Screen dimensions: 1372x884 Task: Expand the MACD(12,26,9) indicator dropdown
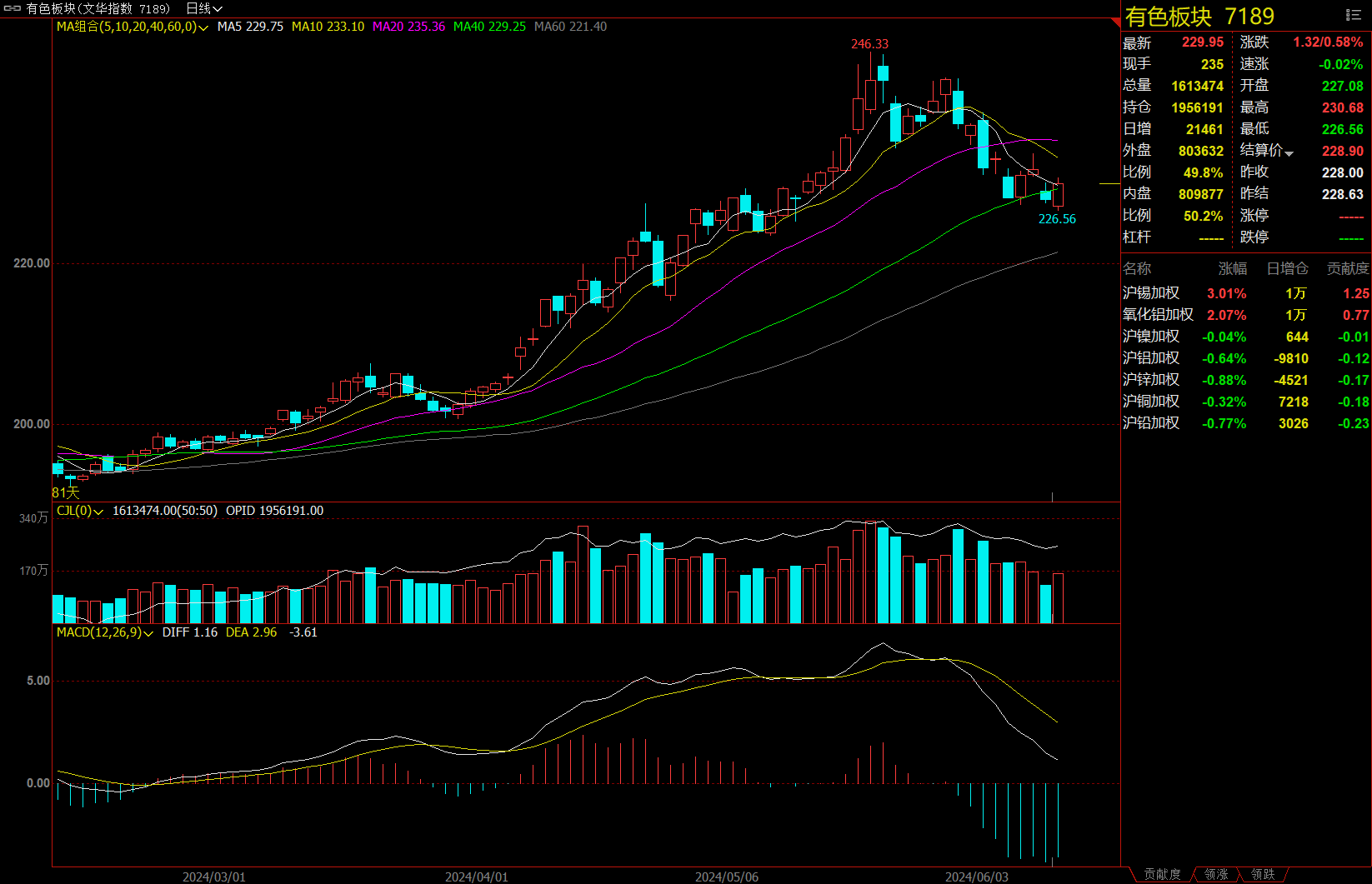pyautogui.click(x=148, y=632)
